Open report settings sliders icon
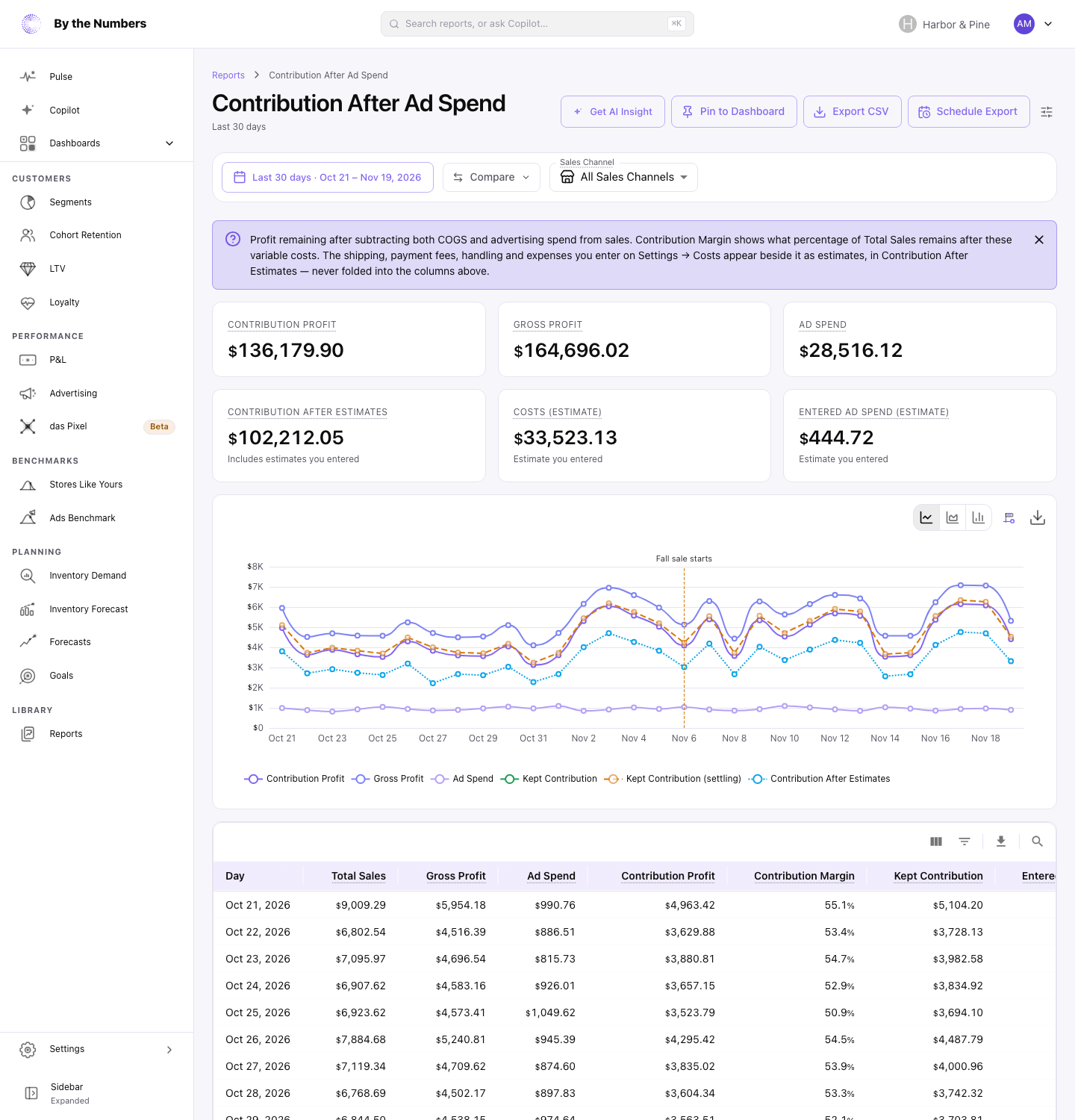Screen dimensions: 1075x1120 pos(1047,112)
